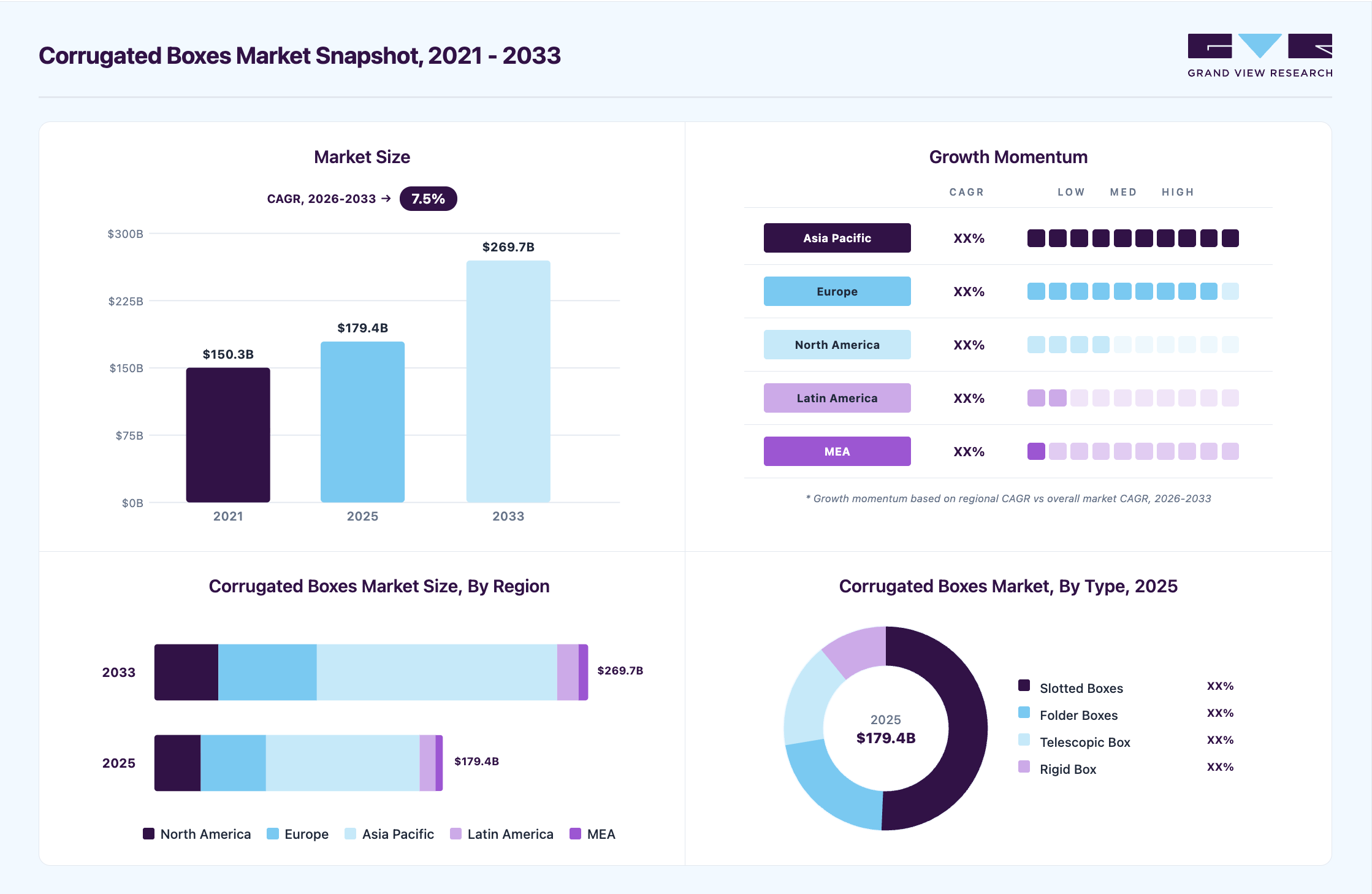The image size is (1372, 894).
Task: Click the Slotted Boxes donut slice
Action: [967, 730]
